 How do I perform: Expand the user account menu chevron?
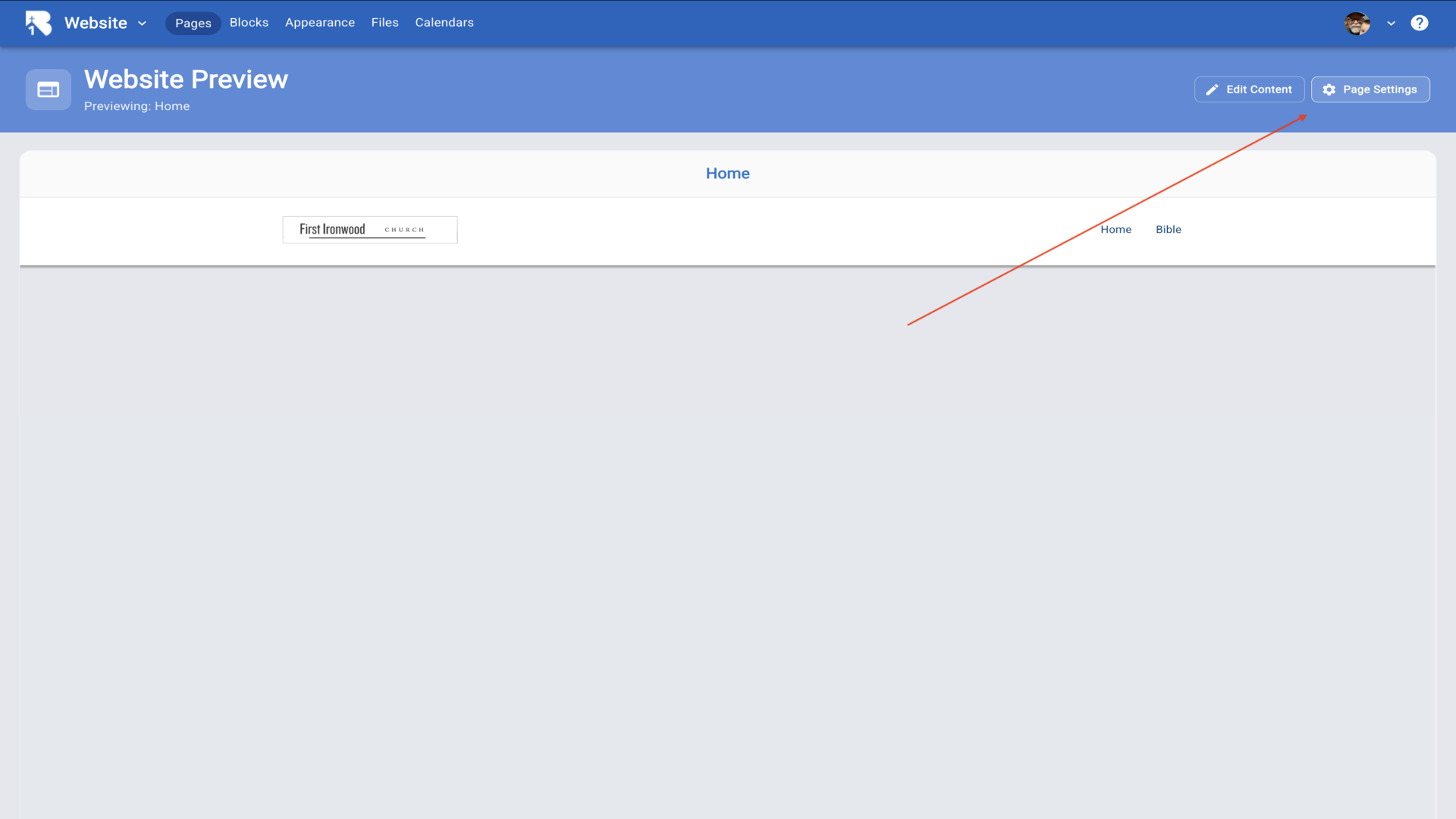point(1391,24)
